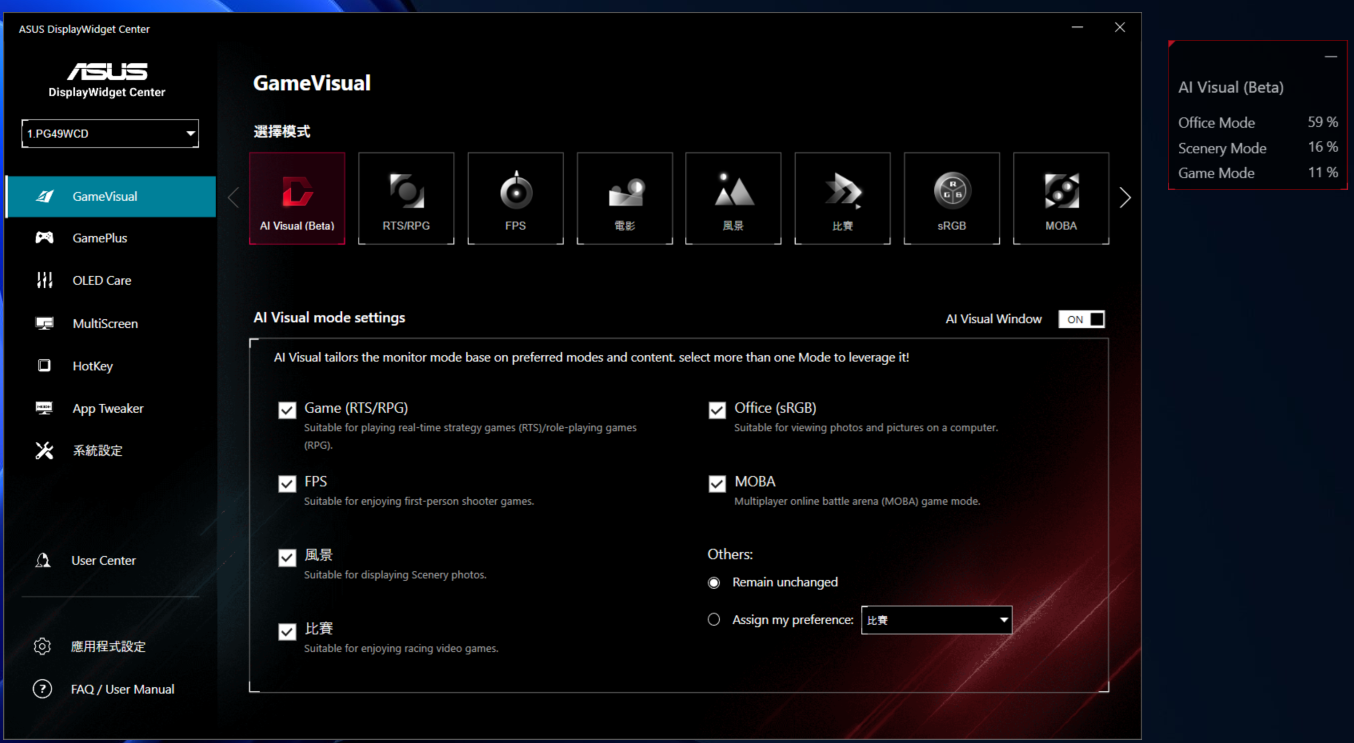Show previous modes with left chevron
1354x743 pixels.
coord(233,198)
